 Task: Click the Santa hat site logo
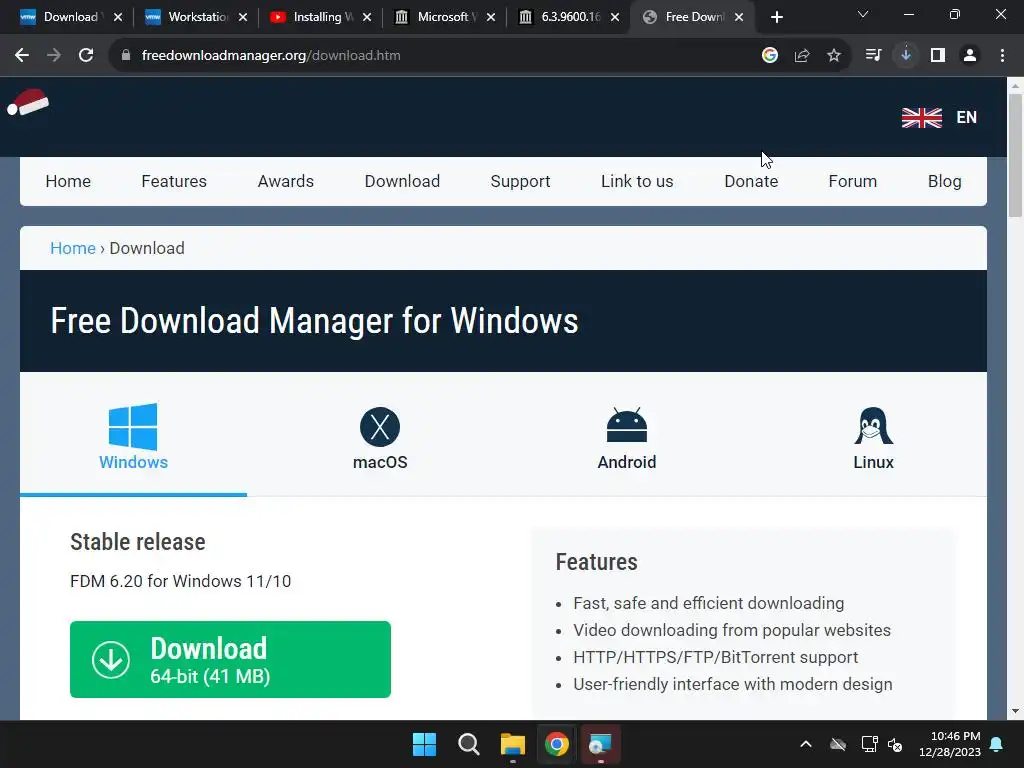click(28, 103)
